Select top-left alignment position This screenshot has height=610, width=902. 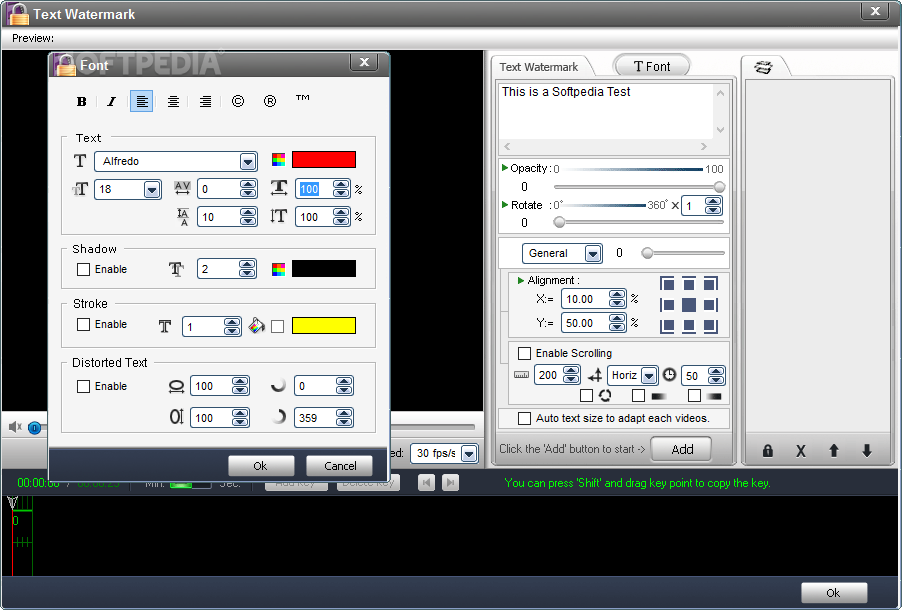coord(667,284)
